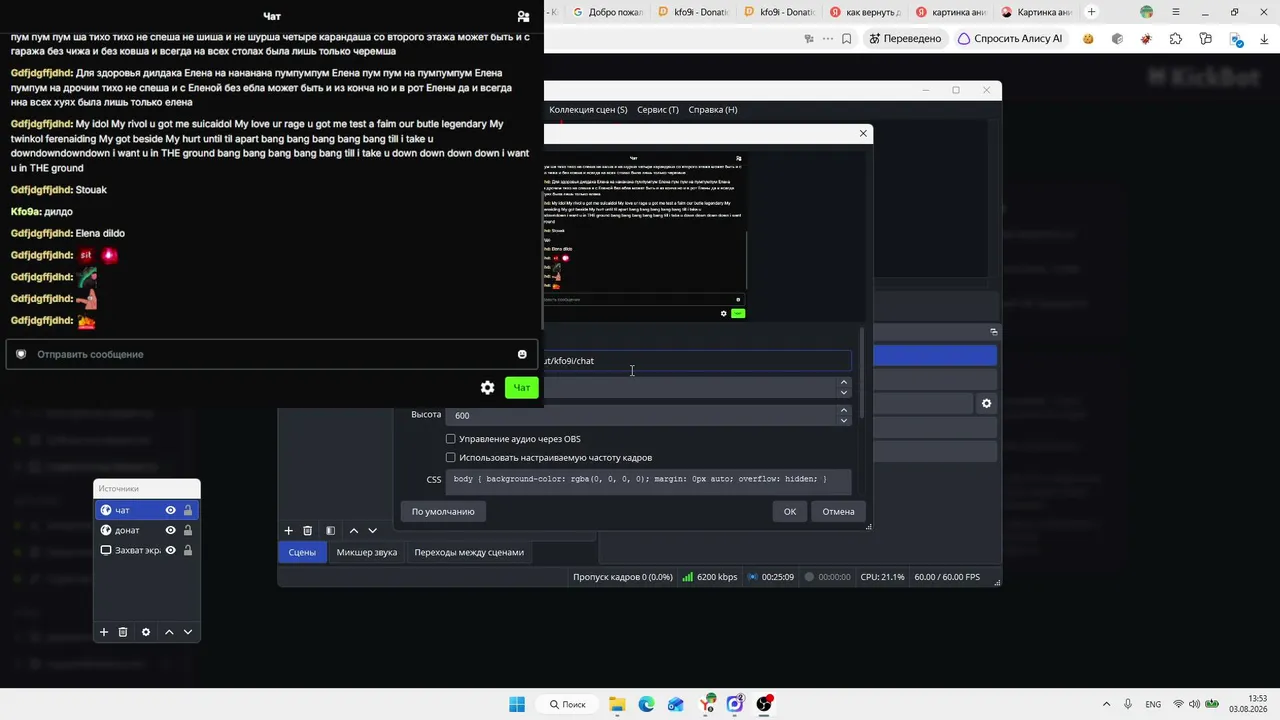Open Windows Start menu

[517, 704]
